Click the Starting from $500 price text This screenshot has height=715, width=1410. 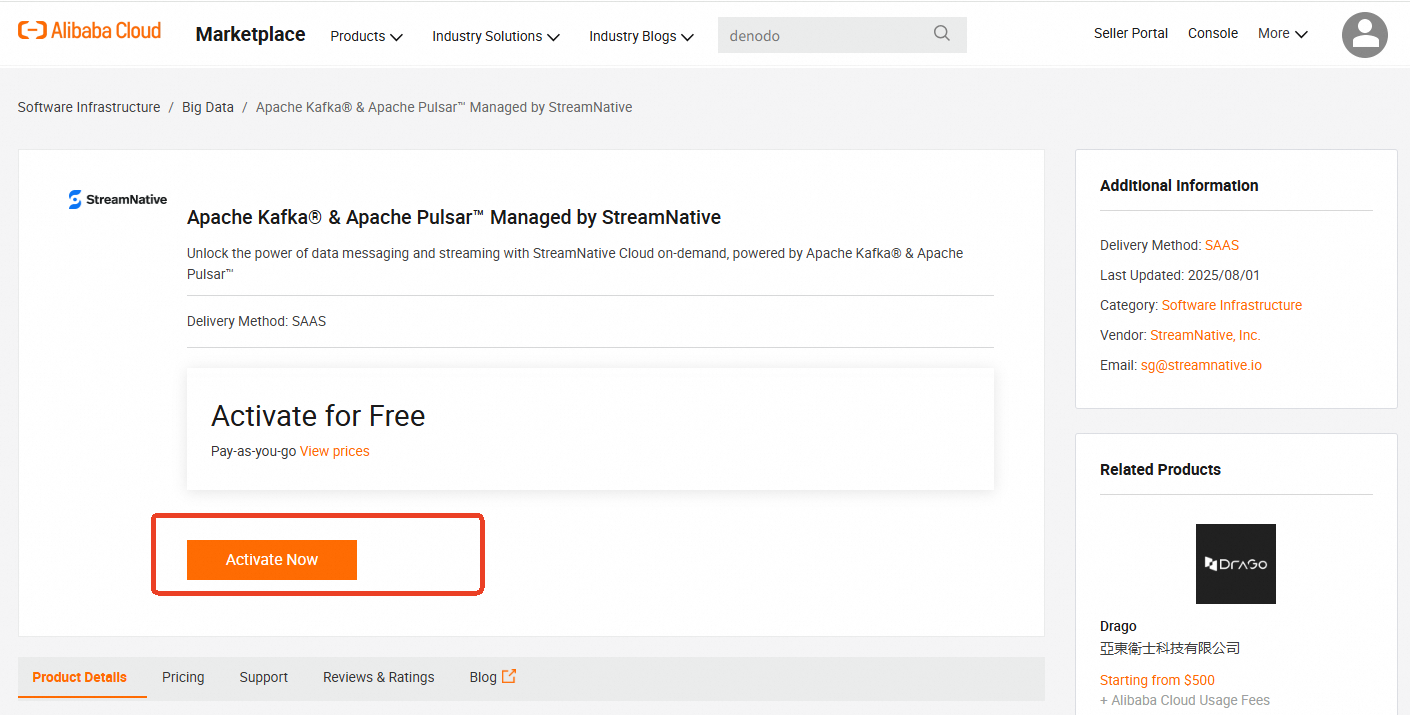[x=1157, y=680]
